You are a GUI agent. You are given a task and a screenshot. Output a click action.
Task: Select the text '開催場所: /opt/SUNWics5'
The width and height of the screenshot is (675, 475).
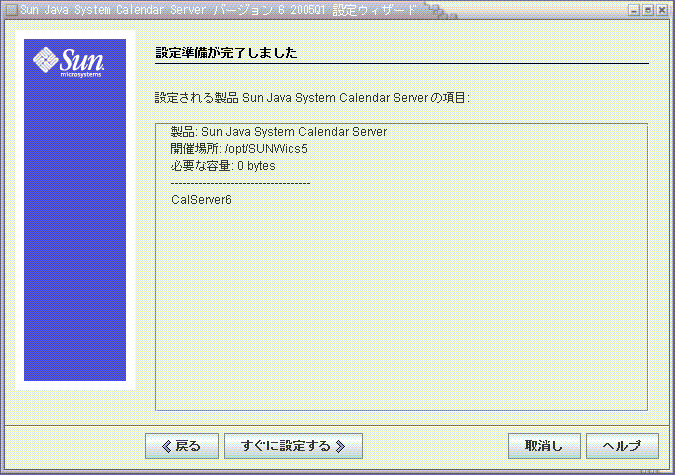(x=239, y=149)
